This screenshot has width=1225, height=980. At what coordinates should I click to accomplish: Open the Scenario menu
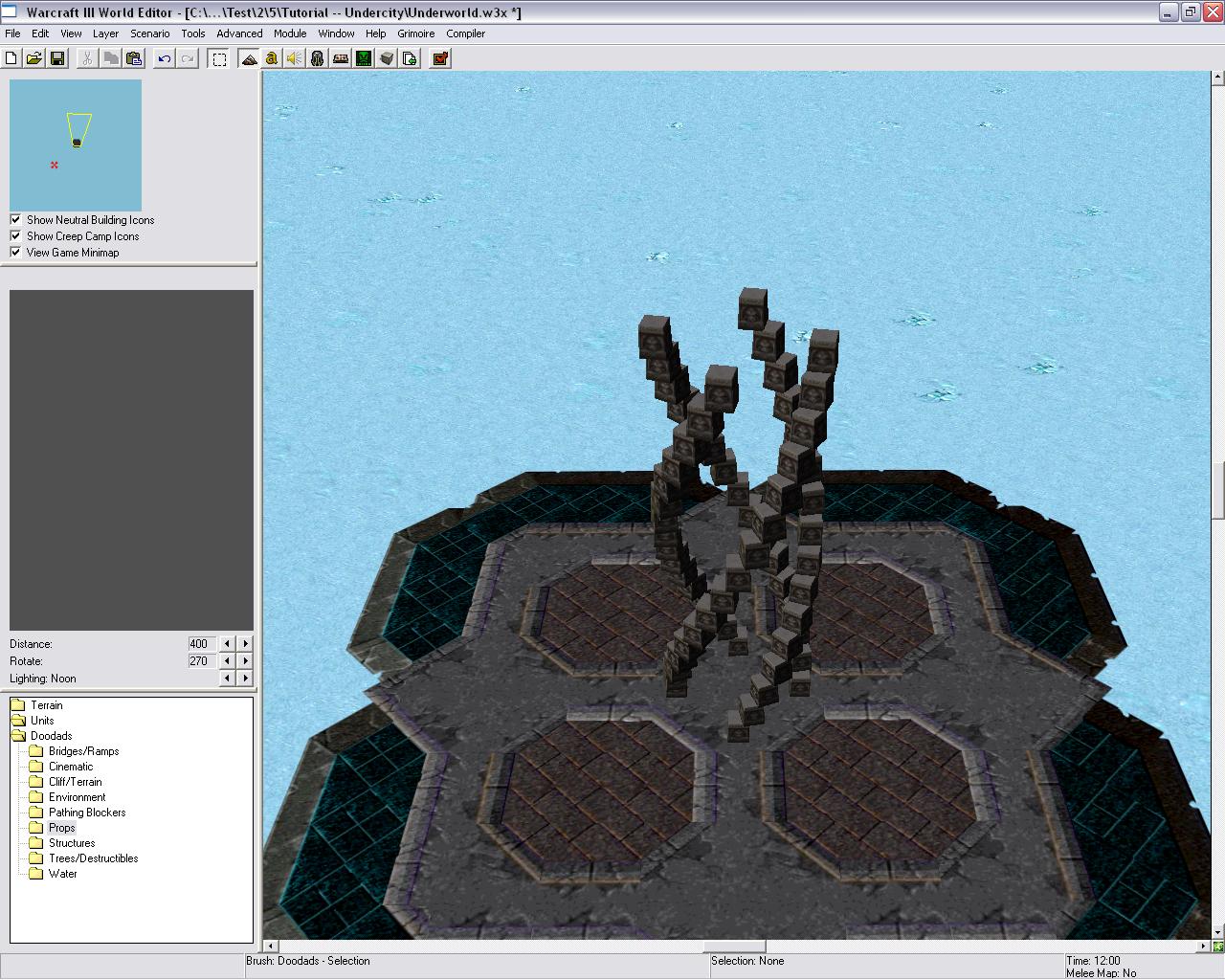pyautogui.click(x=150, y=33)
